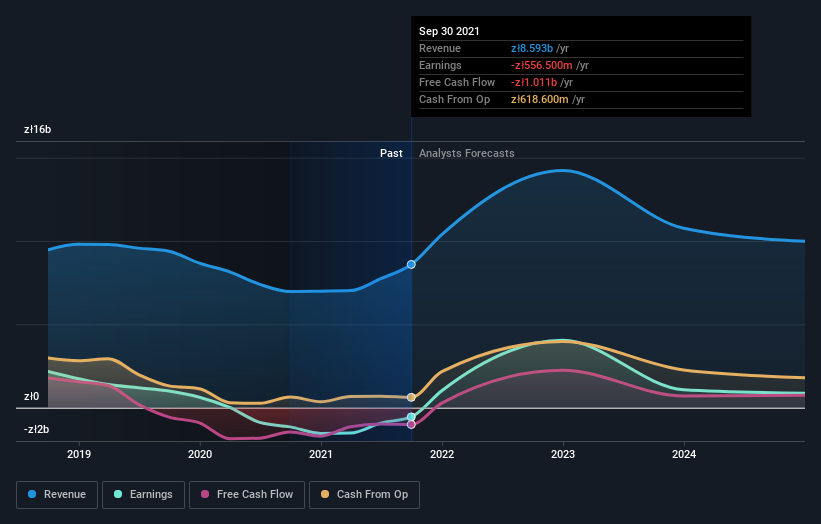Screen dimensions: 821x524
Task: Click the Cash From Op label in tooltip
Action: tap(454, 99)
